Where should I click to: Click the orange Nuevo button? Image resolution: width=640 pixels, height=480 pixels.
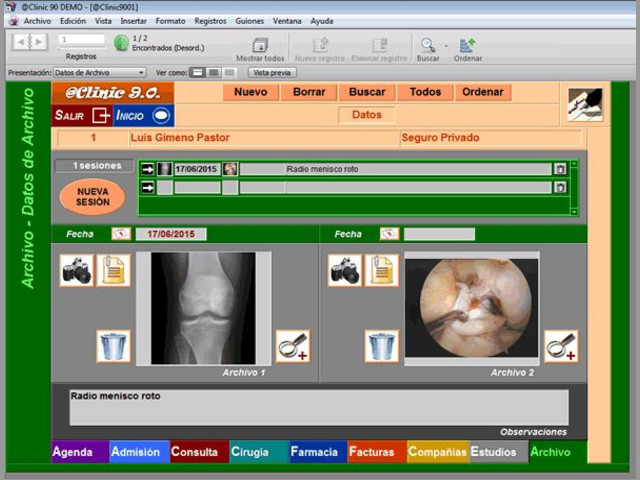(x=251, y=92)
